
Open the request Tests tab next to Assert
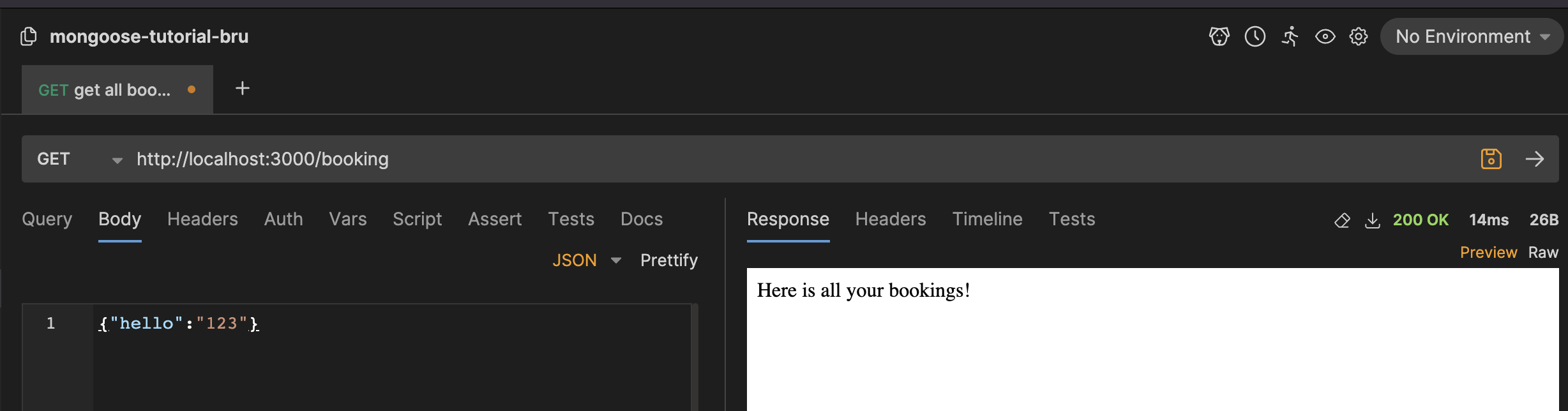point(571,219)
